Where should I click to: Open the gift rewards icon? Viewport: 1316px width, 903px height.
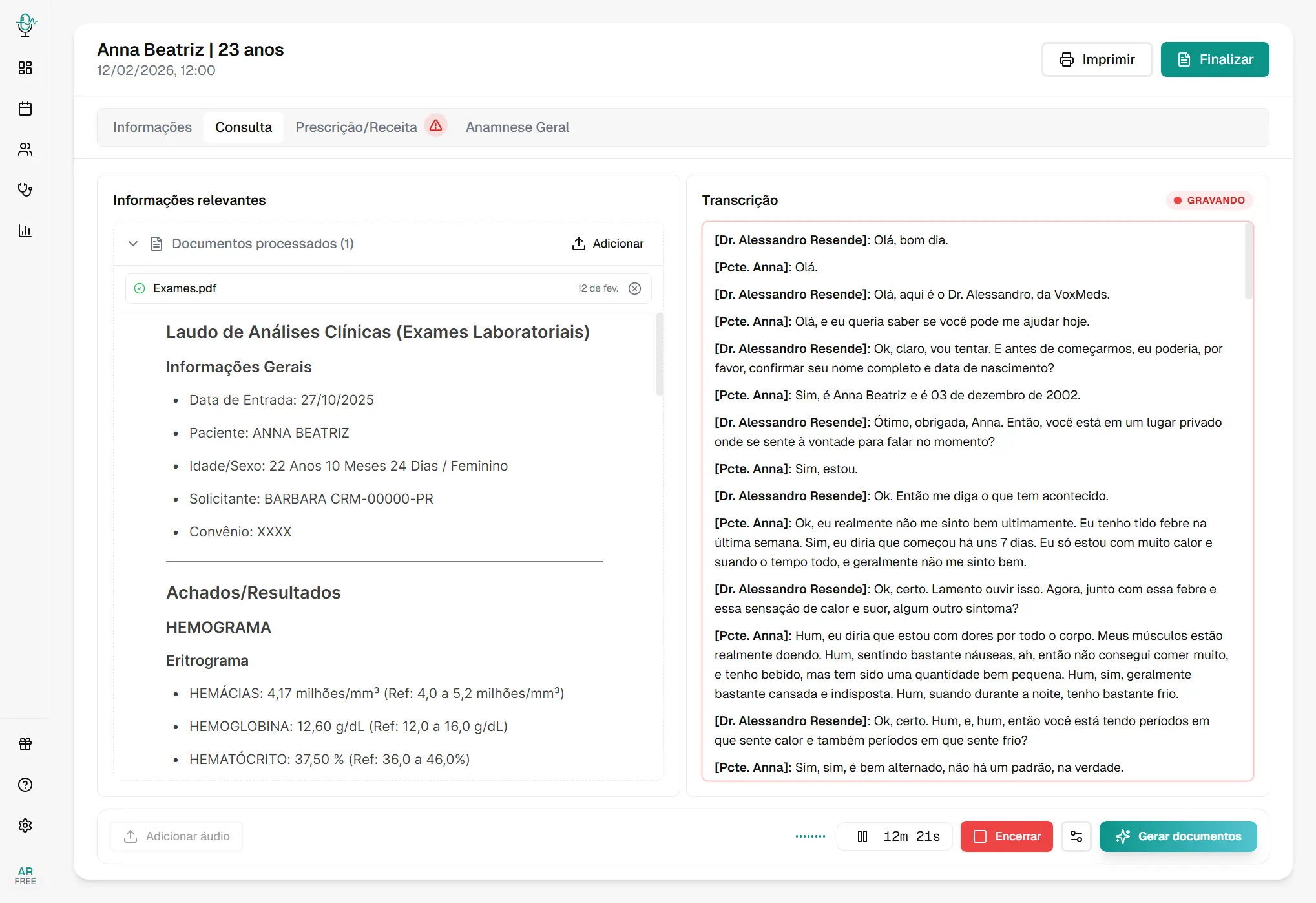(x=25, y=744)
